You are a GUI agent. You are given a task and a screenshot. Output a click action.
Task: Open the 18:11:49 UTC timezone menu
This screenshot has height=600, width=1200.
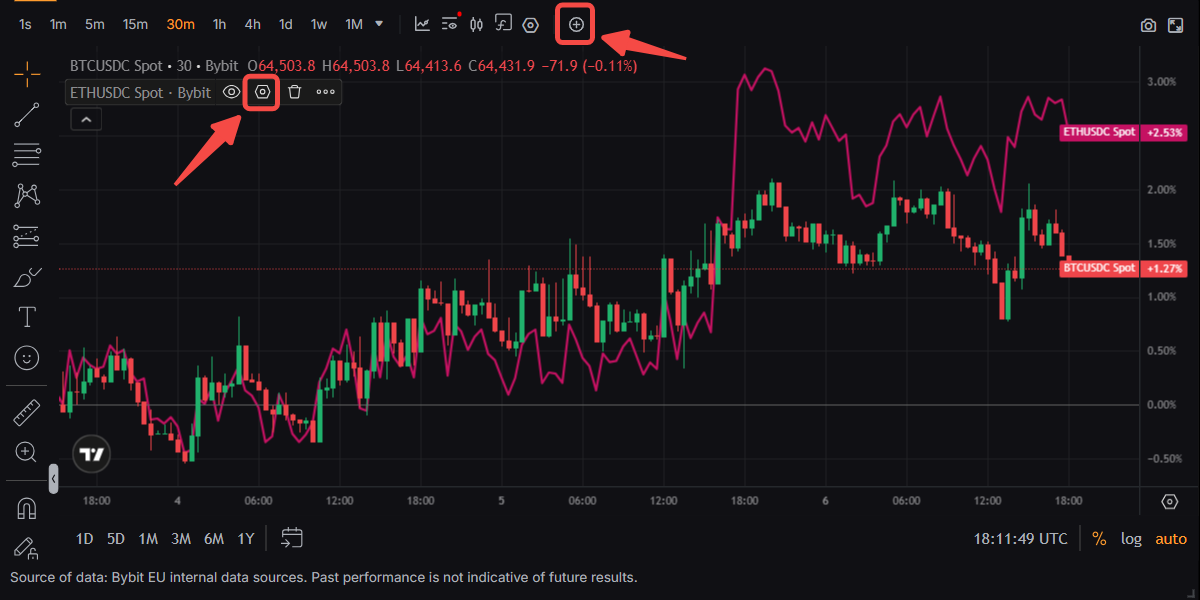point(1021,539)
